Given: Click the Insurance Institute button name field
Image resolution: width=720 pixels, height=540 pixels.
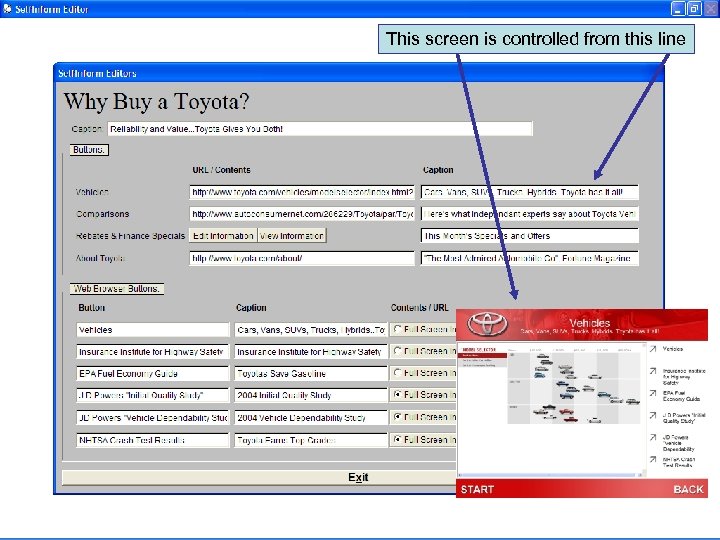Looking at the screenshot, I should tap(152, 352).
